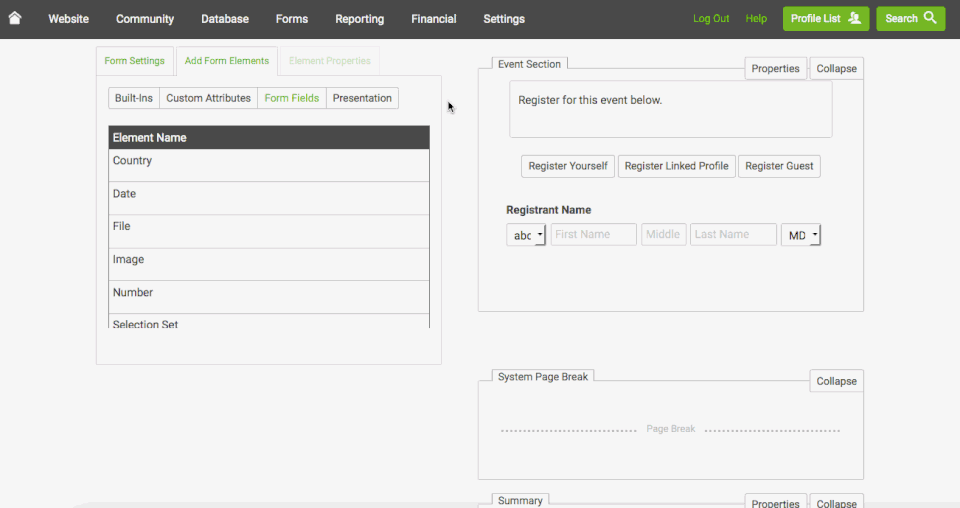This screenshot has width=960, height=508.
Task: Collapse the Event Section
Action: [x=836, y=69]
